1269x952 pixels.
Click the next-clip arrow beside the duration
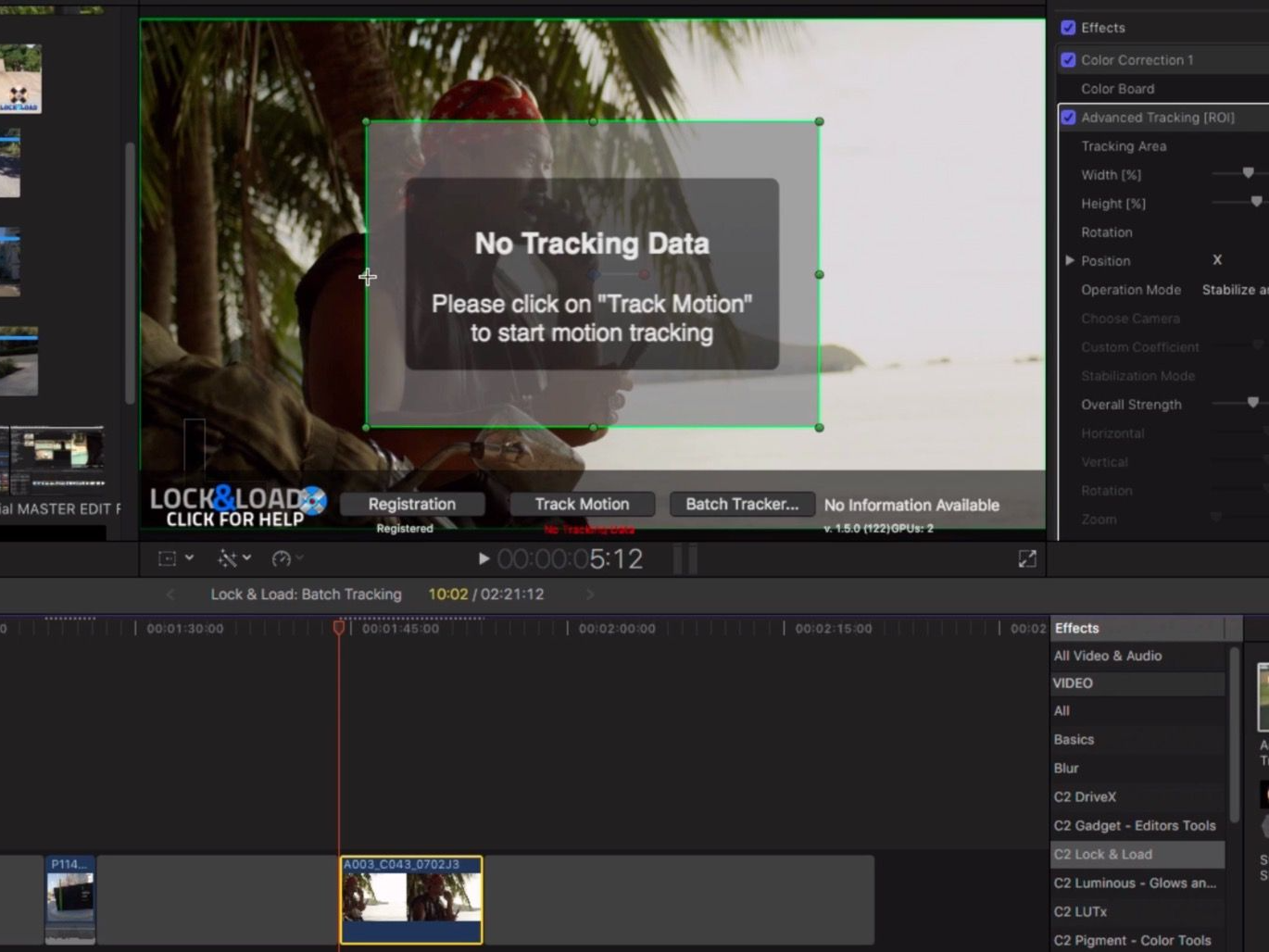pos(590,594)
